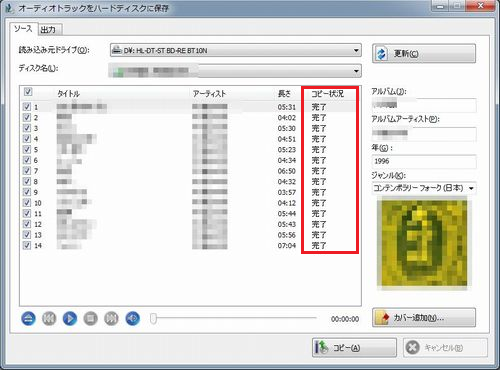Select track length 07:04

pos(287,246)
